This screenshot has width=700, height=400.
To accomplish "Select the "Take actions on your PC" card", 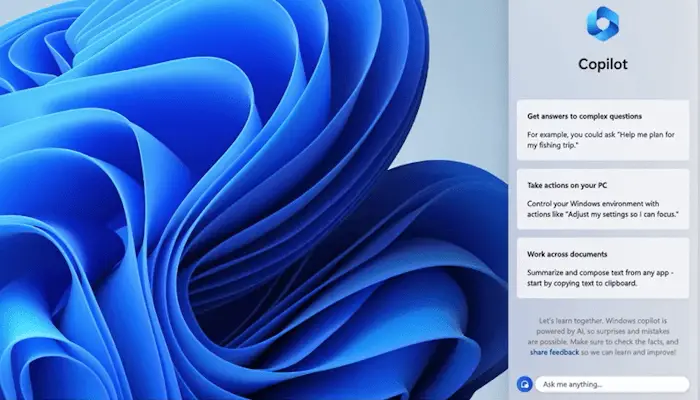I will coord(603,199).
